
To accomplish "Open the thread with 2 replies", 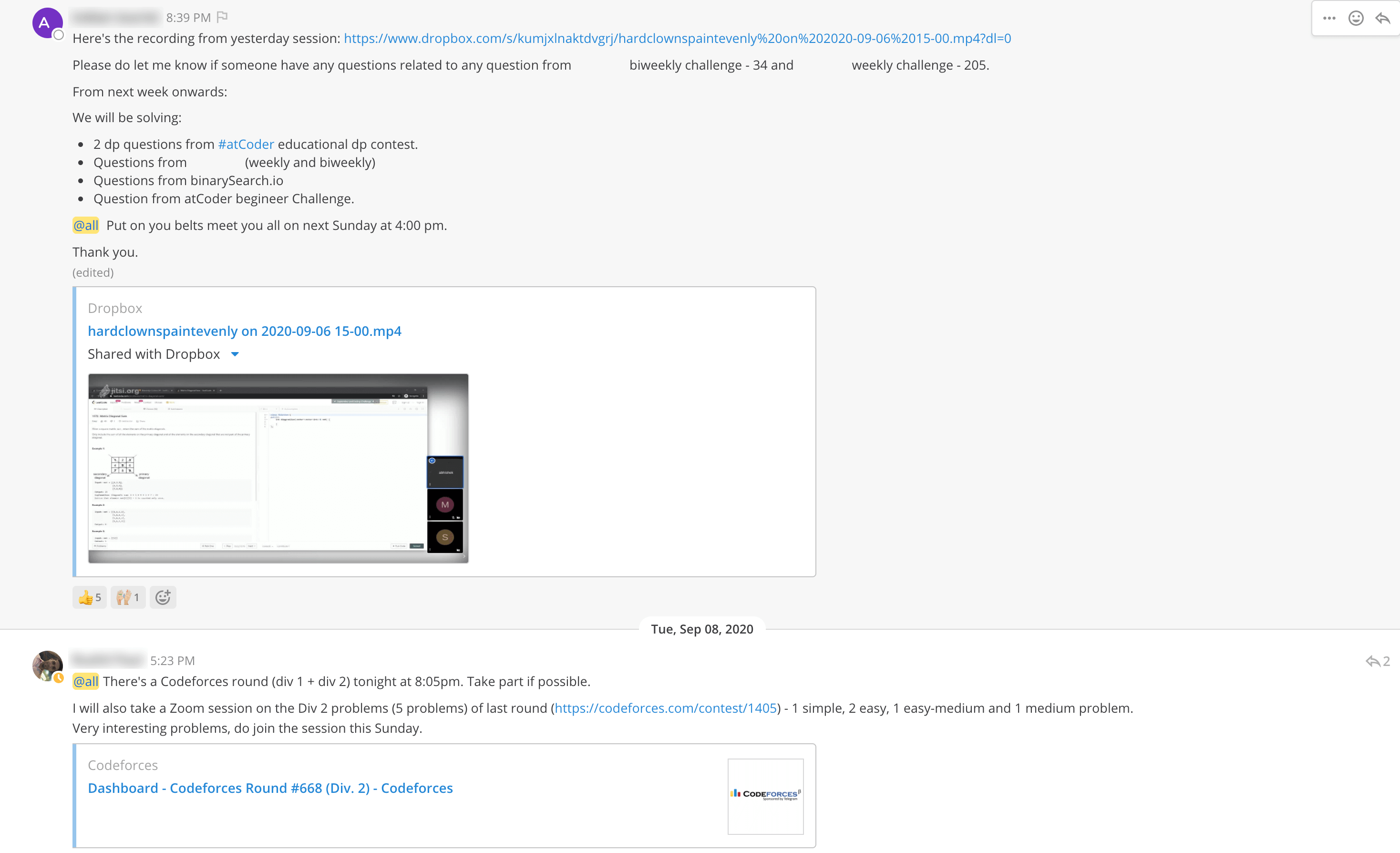I will point(1377,661).
